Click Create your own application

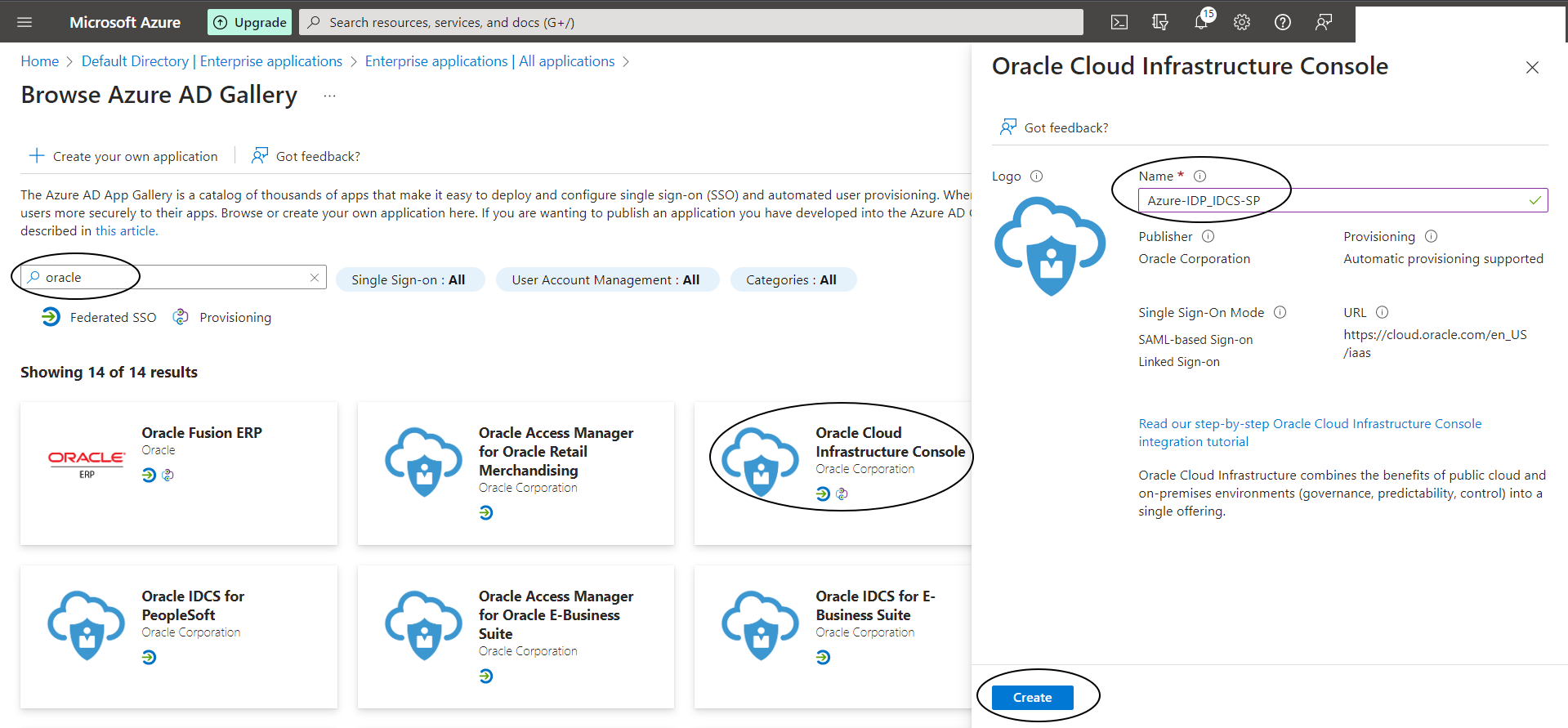tap(124, 156)
